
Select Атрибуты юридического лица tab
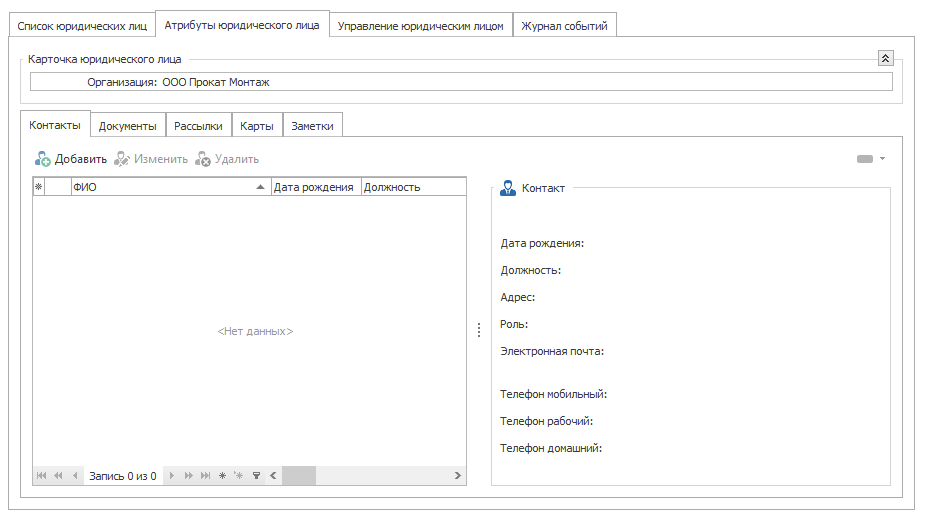click(x=242, y=25)
